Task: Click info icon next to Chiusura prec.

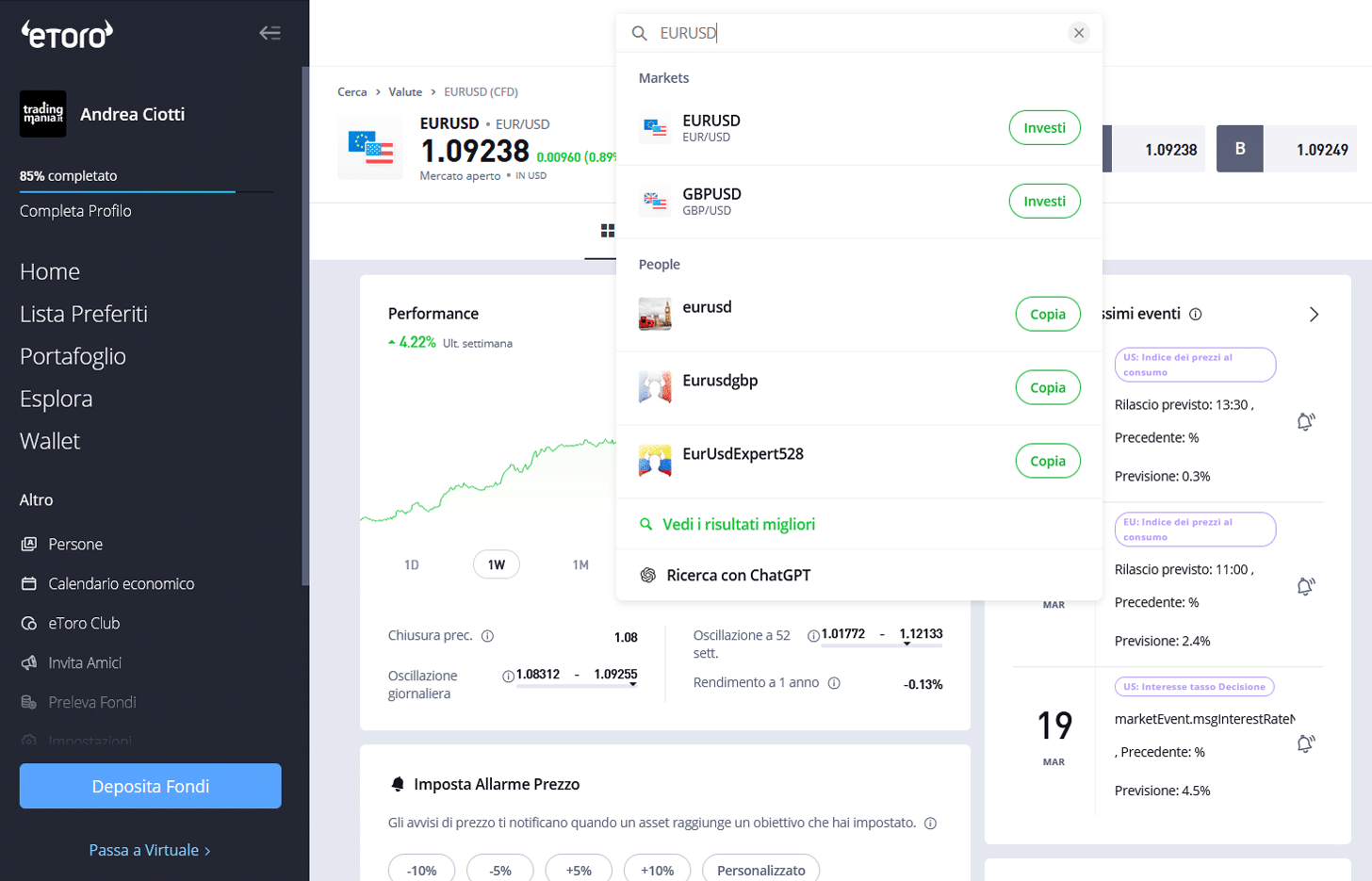Action: (x=487, y=636)
